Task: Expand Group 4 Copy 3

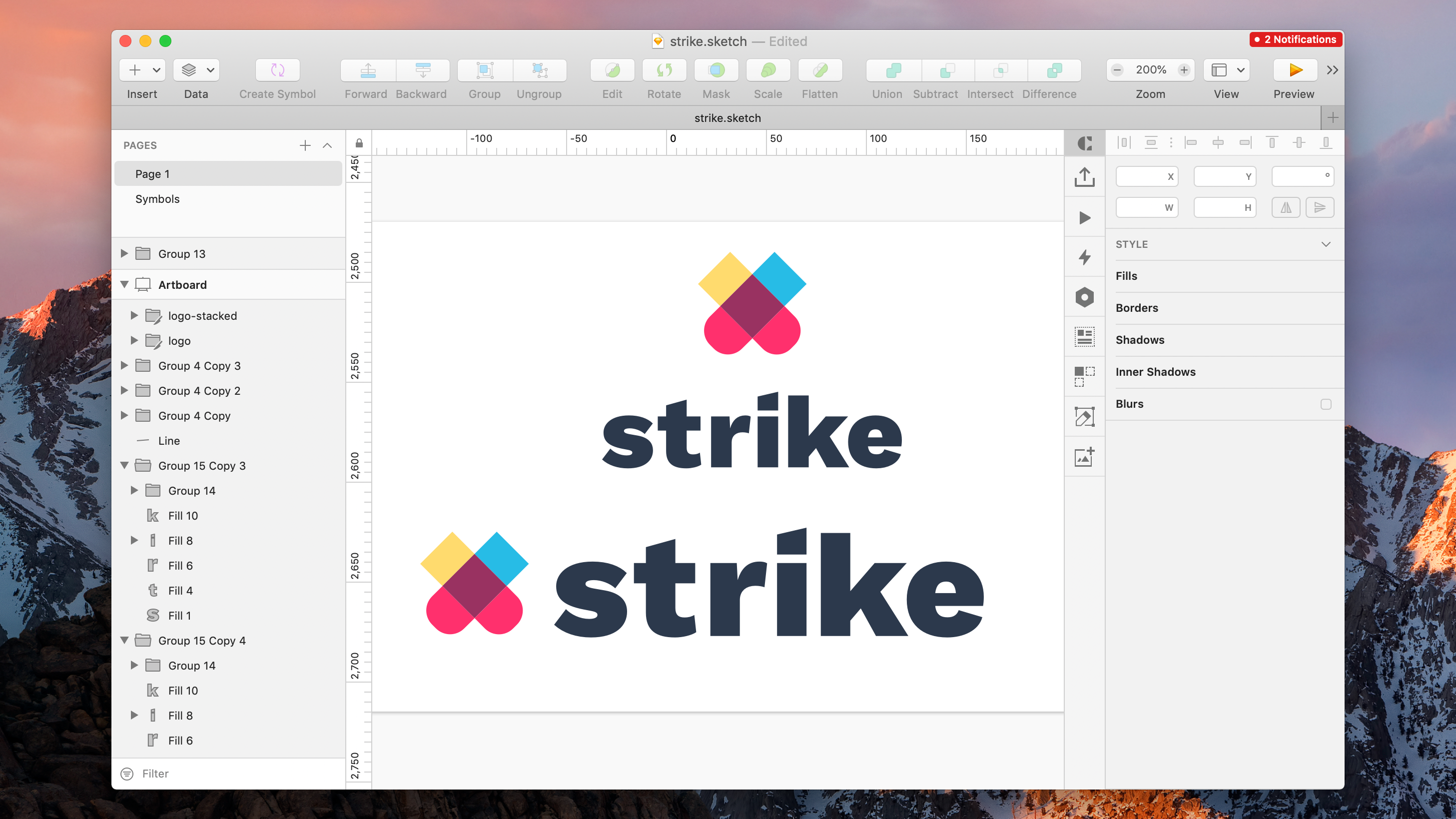Action: coord(124,365)
